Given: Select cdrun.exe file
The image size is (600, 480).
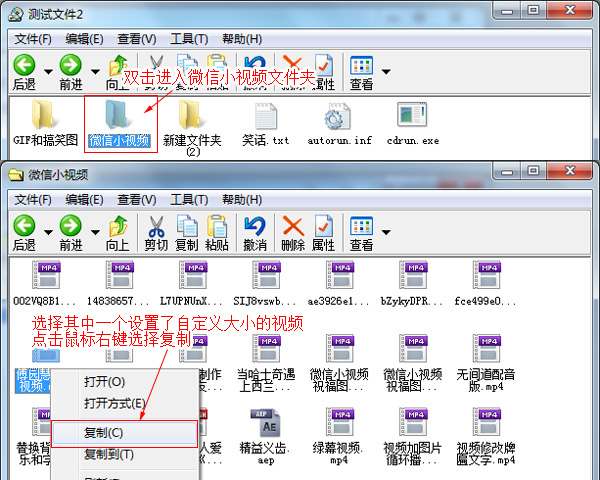Looking at the screenshot, I should [x=412, y=124].
